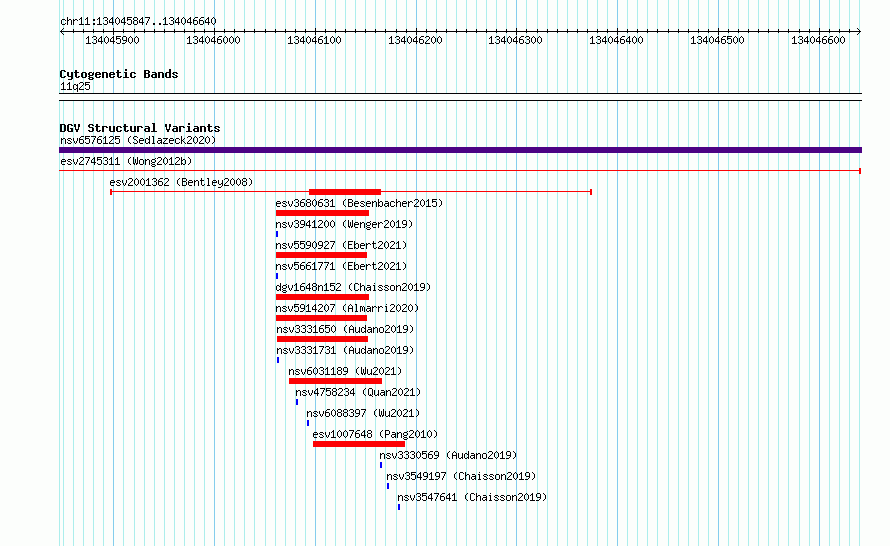This screenshot has height=546, width=890.
Task: Click the blue marker below nsv3547641
Action: tap(399, 507)
